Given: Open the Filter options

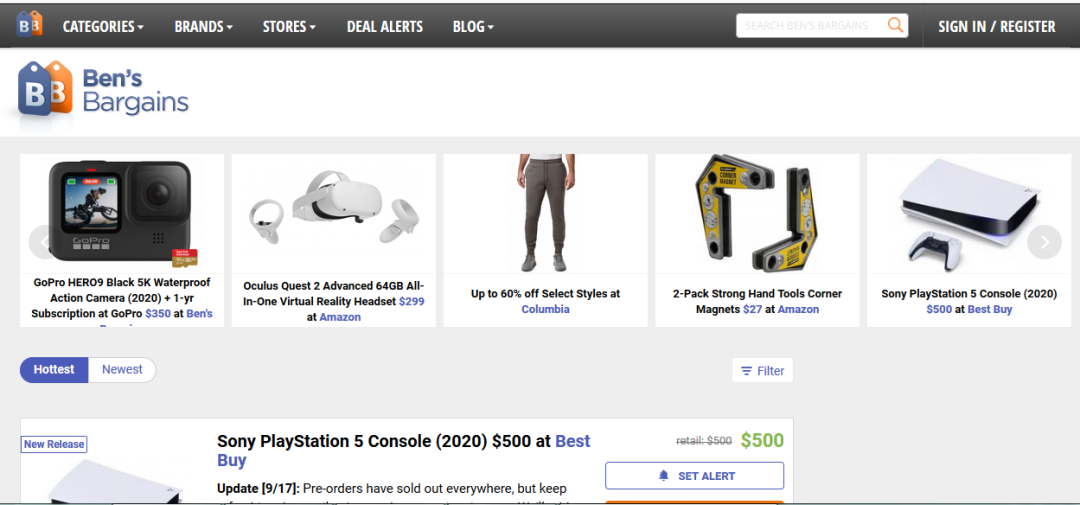Looking at the screenshot, I should [x=762, y=371].
